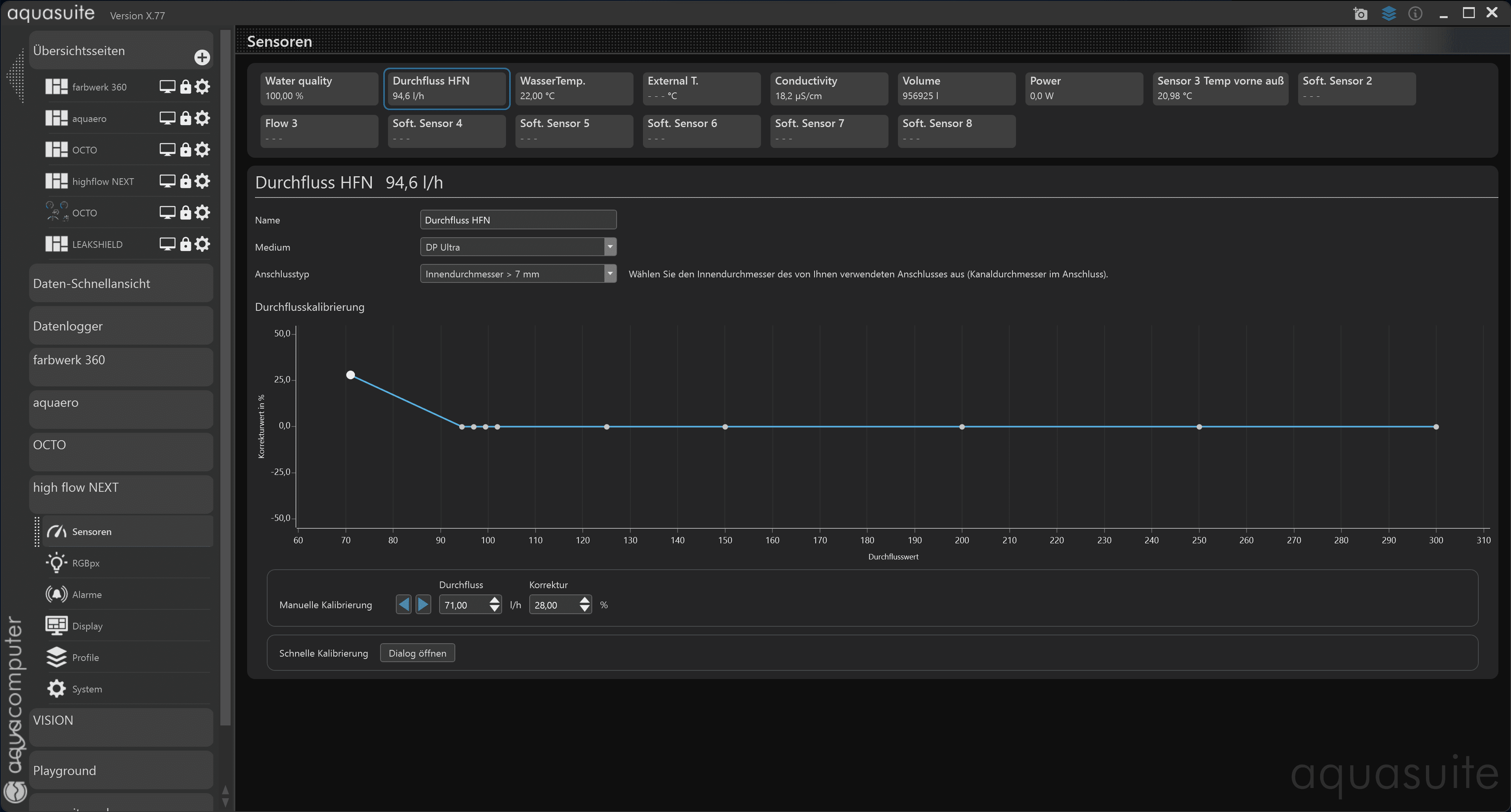Open the Alarme sidebar page
Image resolution: width=1511 pixels, height=812 pixels.
pos(127,594)
